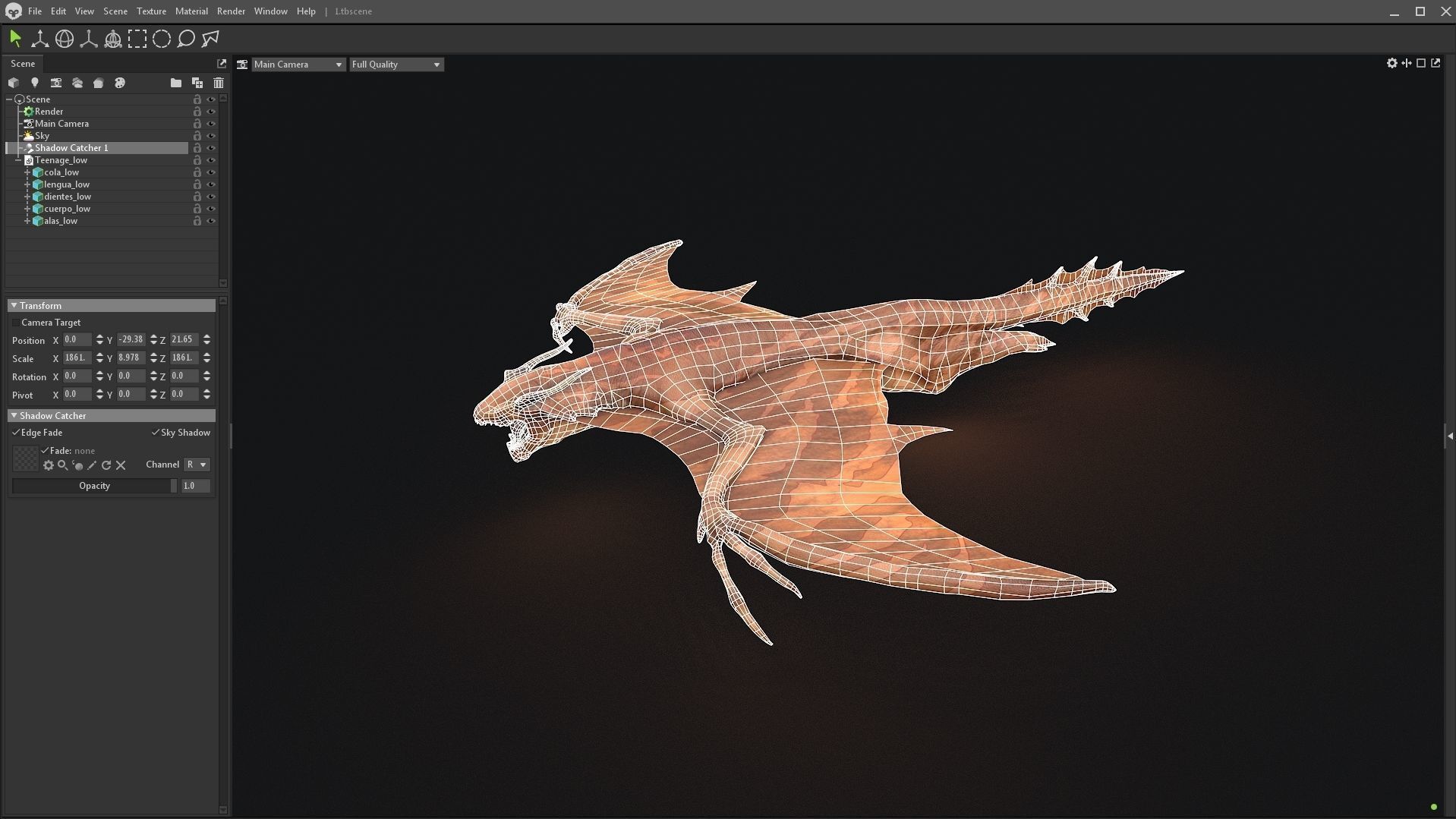Collapse the Shadow Catcher section
The height and width of the screenshot is (819, 1456).
(x=14, y=415)
